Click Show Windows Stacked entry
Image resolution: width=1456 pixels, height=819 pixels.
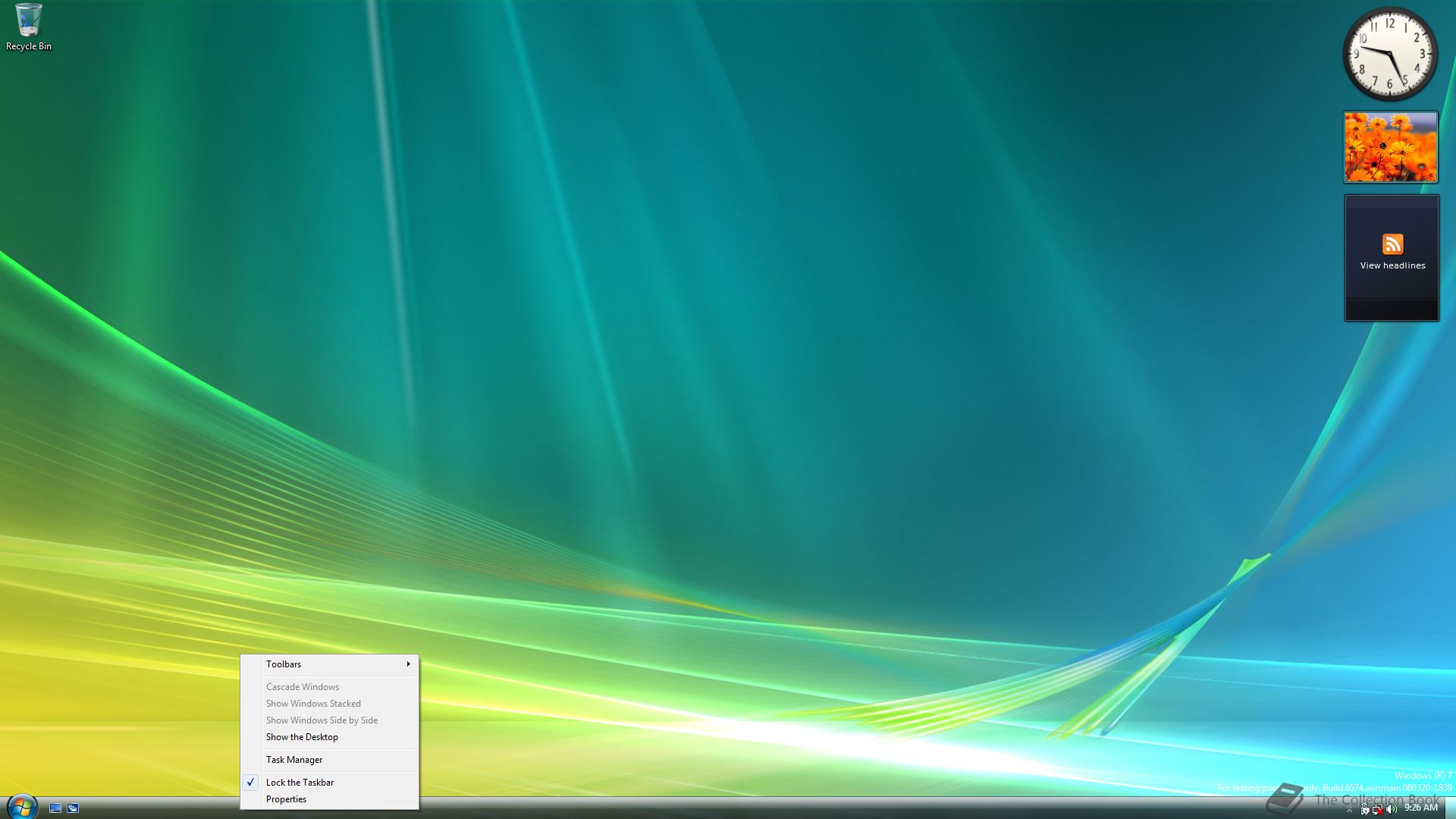click(x=329, y=704)
